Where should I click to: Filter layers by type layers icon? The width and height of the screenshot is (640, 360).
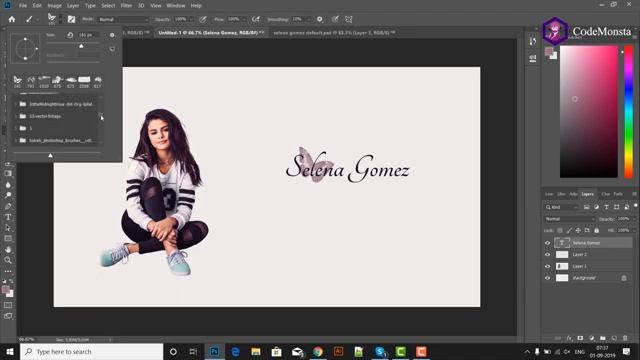(x=606, y=207)
